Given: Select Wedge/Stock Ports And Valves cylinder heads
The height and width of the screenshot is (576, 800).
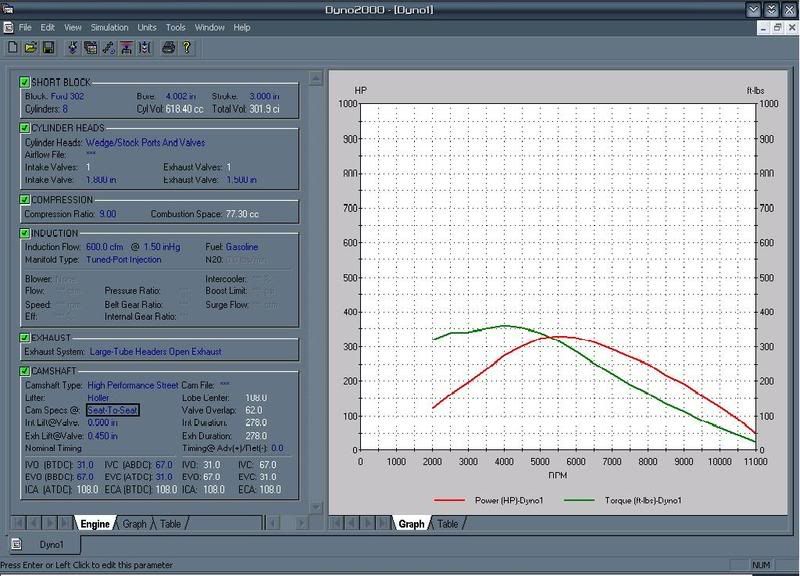Looking at the screenshot, I should 145,142.
